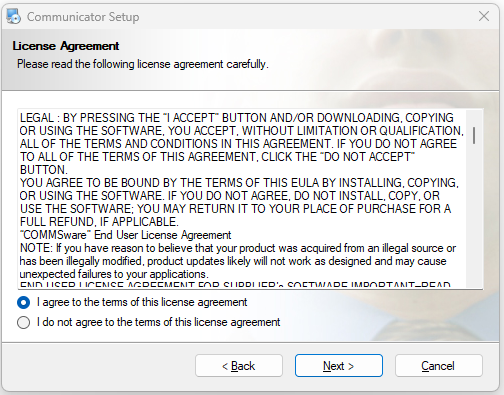Click "unexpected failures to your applications." line
The width and height of the screenshot is (504, 395).
(114, 274)
